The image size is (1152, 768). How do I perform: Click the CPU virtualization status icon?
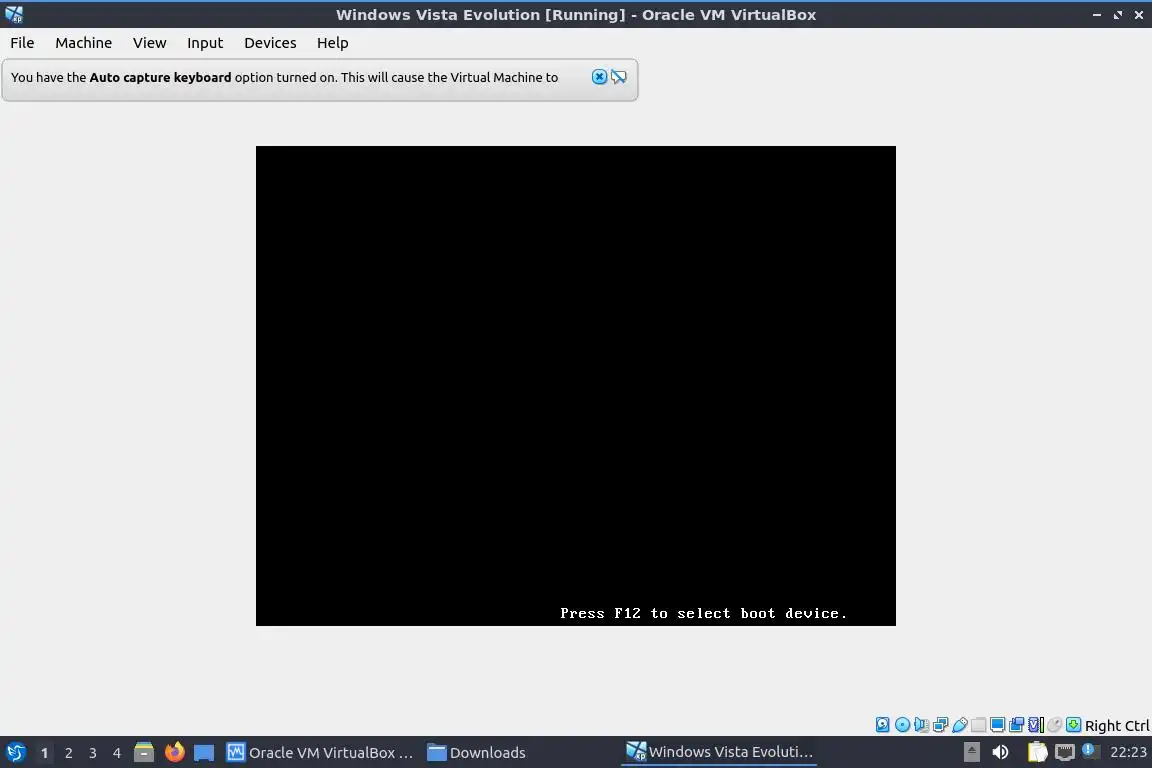pos(1036,725)
